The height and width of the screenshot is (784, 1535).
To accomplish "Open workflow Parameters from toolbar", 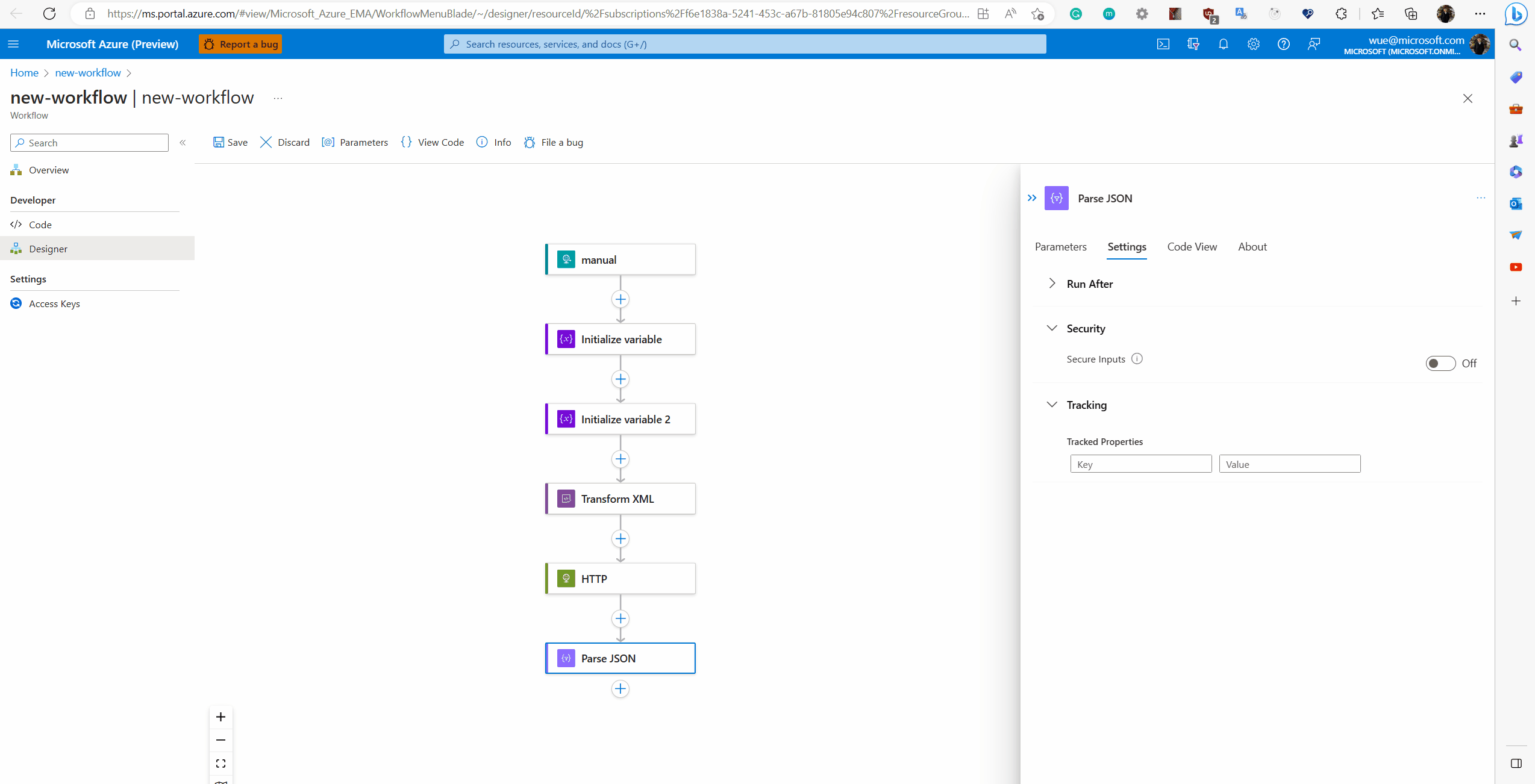I will tap(355, 142).
